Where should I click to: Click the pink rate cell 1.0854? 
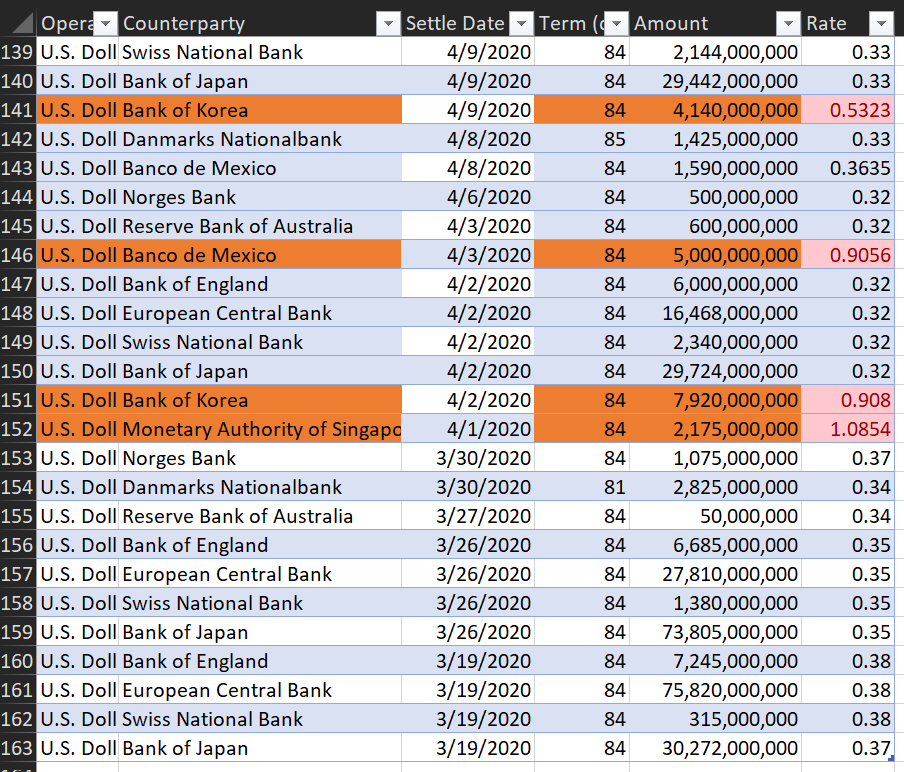tap(848, 429)
